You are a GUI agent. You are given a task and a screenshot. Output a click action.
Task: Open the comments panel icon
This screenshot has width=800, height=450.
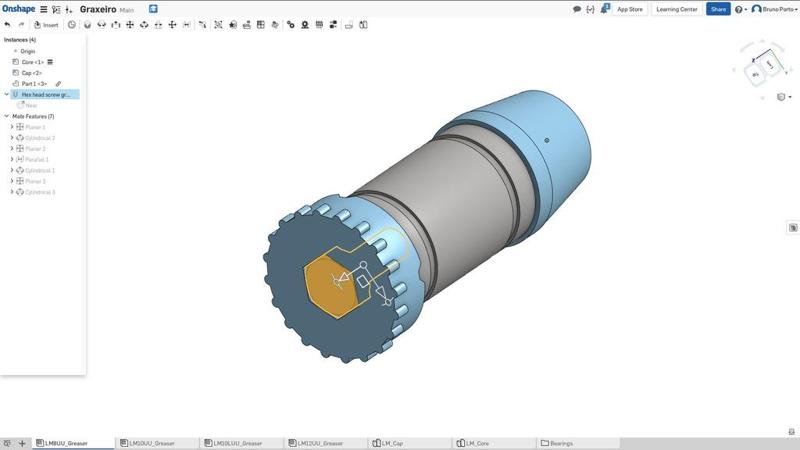tap(577, 9)
